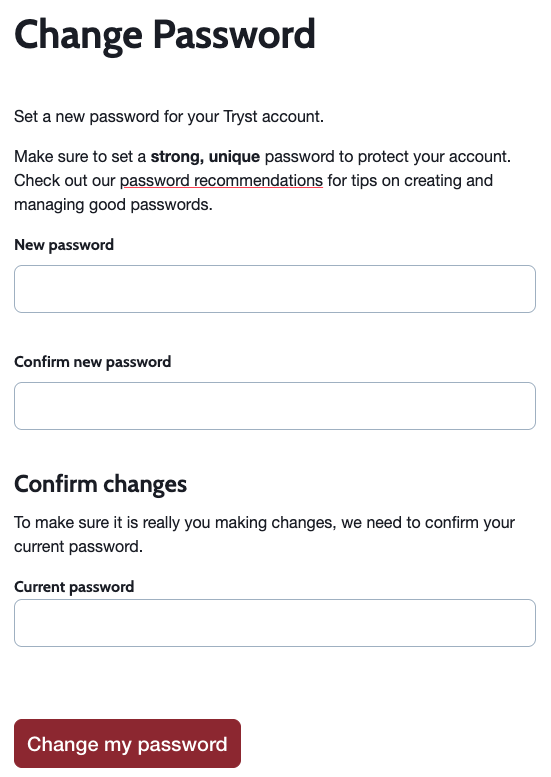Screen dimensions: 551x777
Task: Click 'Make sure to set a' text
Action: pos(80,157)
